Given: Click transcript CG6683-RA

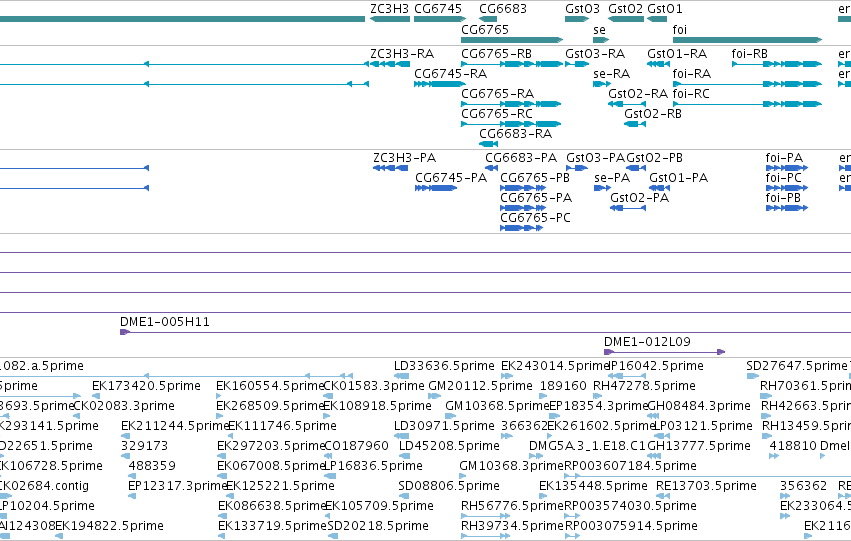Looking at the screenshot, I should click(x=488, y=144).
